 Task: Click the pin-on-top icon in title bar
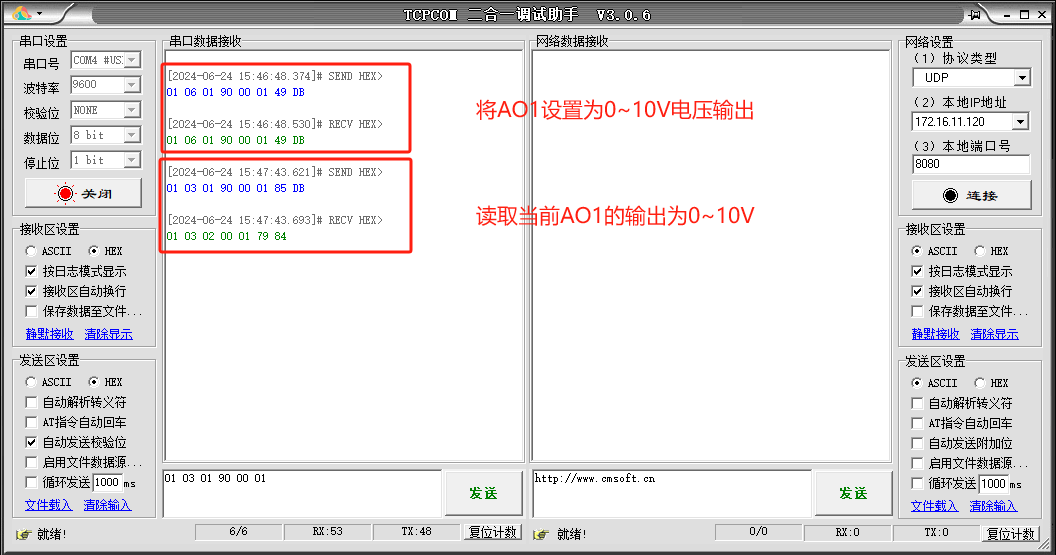coord(974,14)
